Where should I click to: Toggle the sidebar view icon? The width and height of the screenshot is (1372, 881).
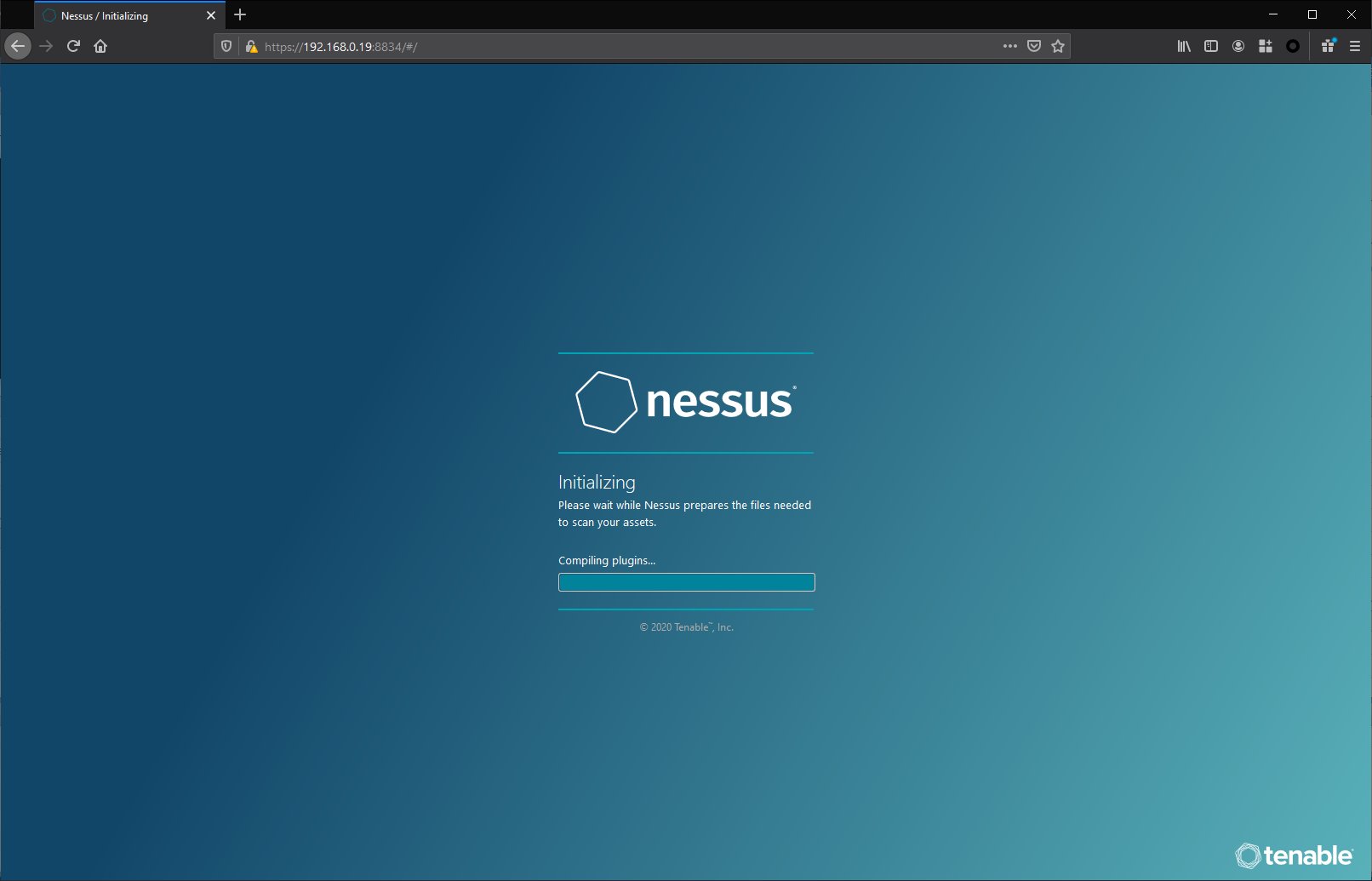click(1211, 46)
